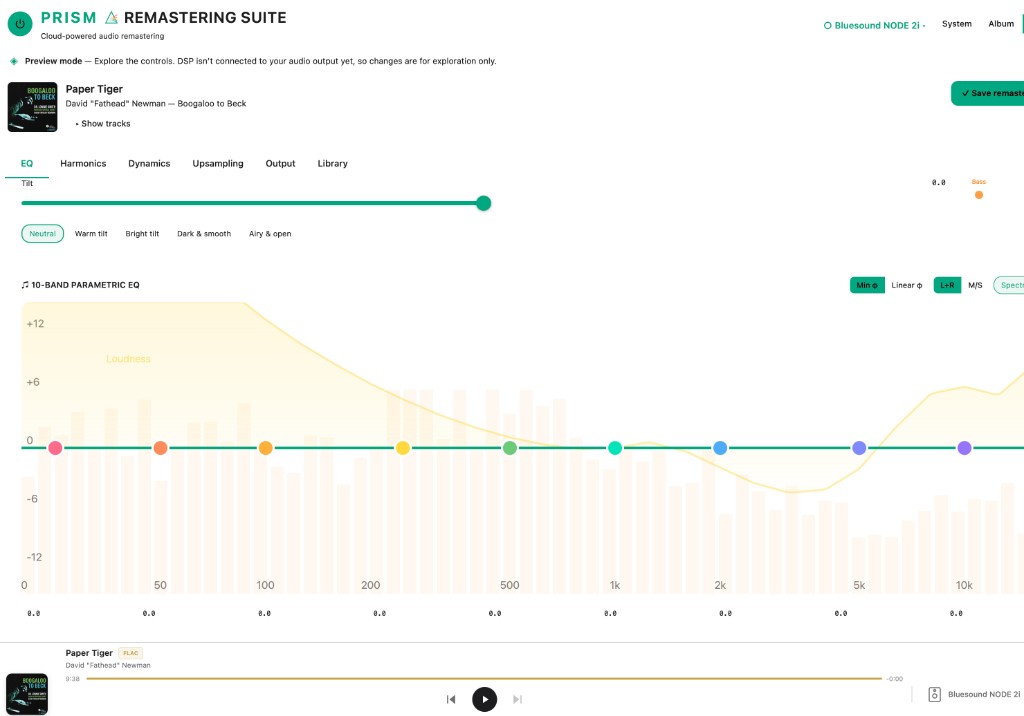This screenshot has height=716, width=1024.
Task: Select the pink leftmost EQ band node
Action: (x=55, y=448)
